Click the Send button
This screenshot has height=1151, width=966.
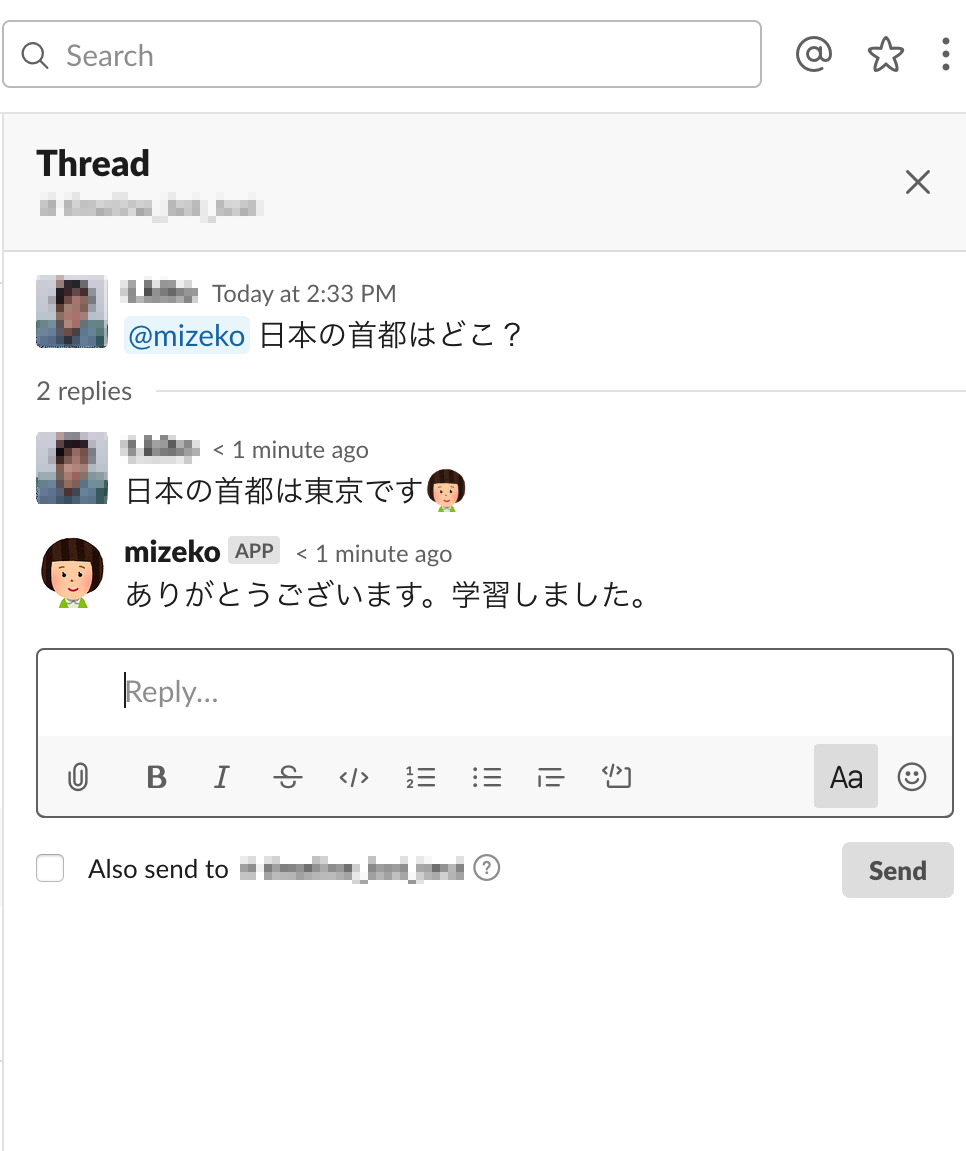[897, 870]
